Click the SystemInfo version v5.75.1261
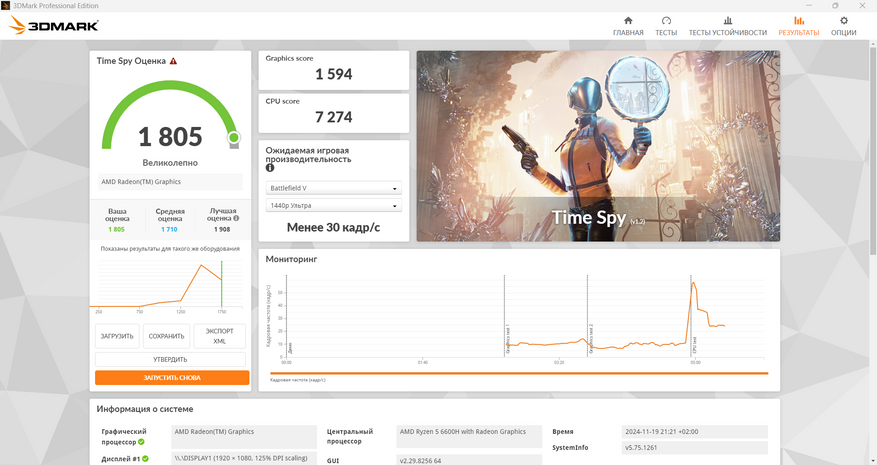 [x=694, y=448]
